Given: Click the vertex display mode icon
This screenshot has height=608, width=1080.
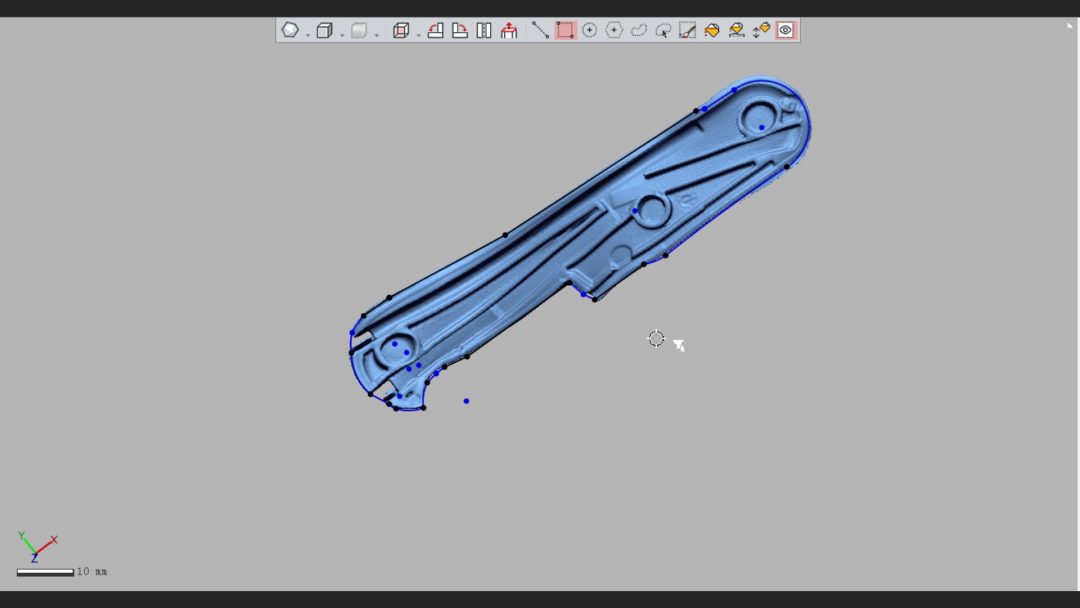Looking at the screenshot, I should click(x=290, y=30).
